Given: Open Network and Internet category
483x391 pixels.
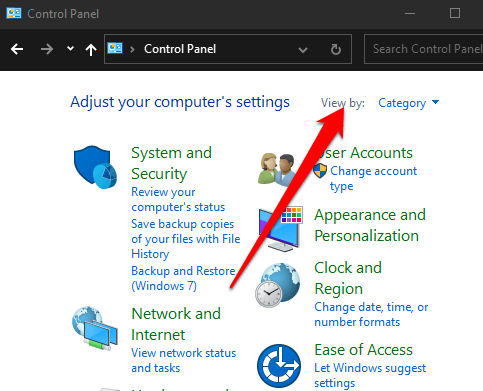Looking at the screenshot, I should pyautogui.click(x=176, y=324).
